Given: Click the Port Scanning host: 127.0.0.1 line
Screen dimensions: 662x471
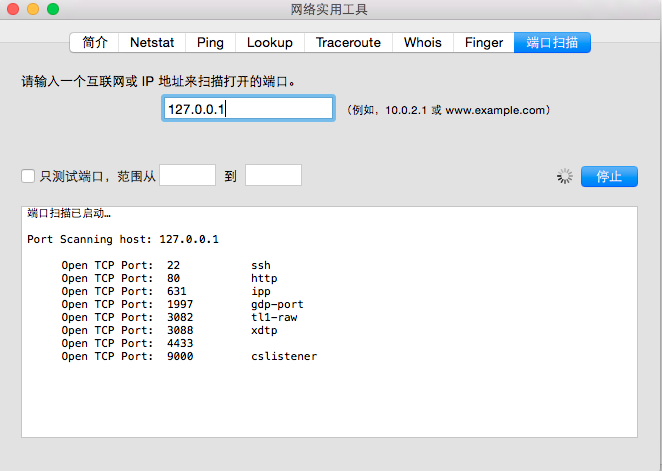Looking at the screenshot, I should point(123,239).
